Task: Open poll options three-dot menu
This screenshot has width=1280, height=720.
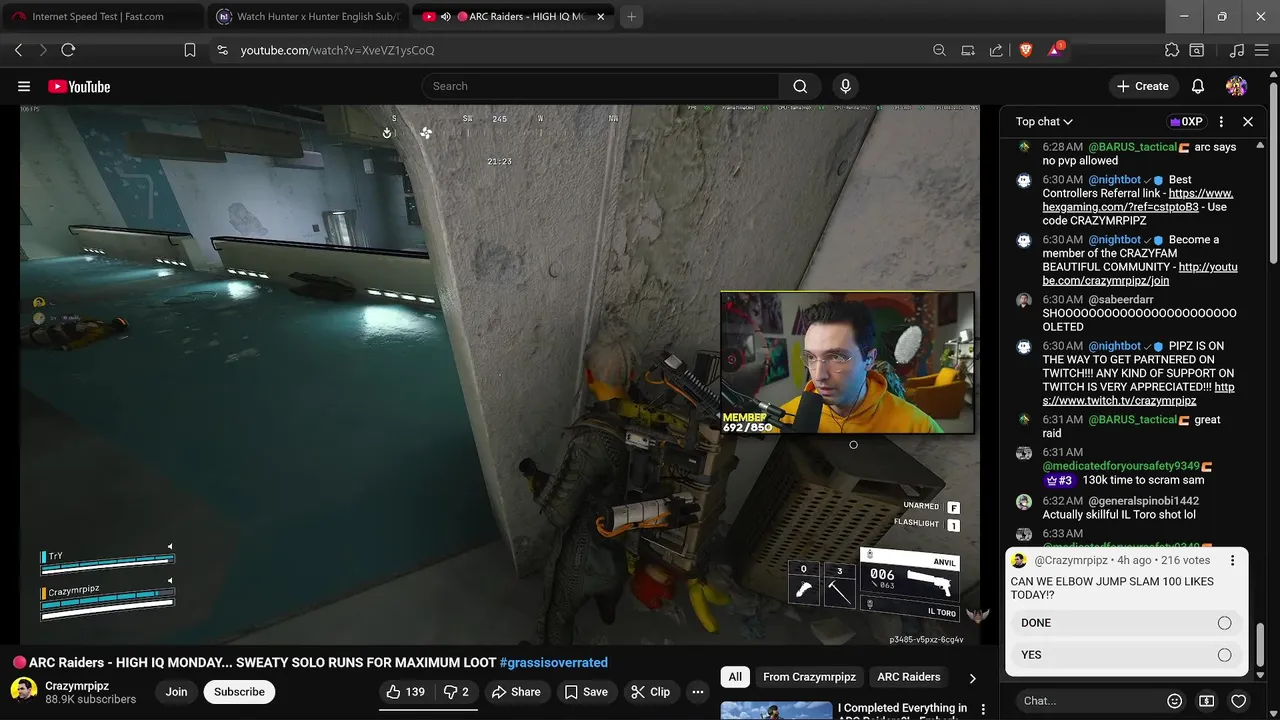Action: (x=1232, y=561)
